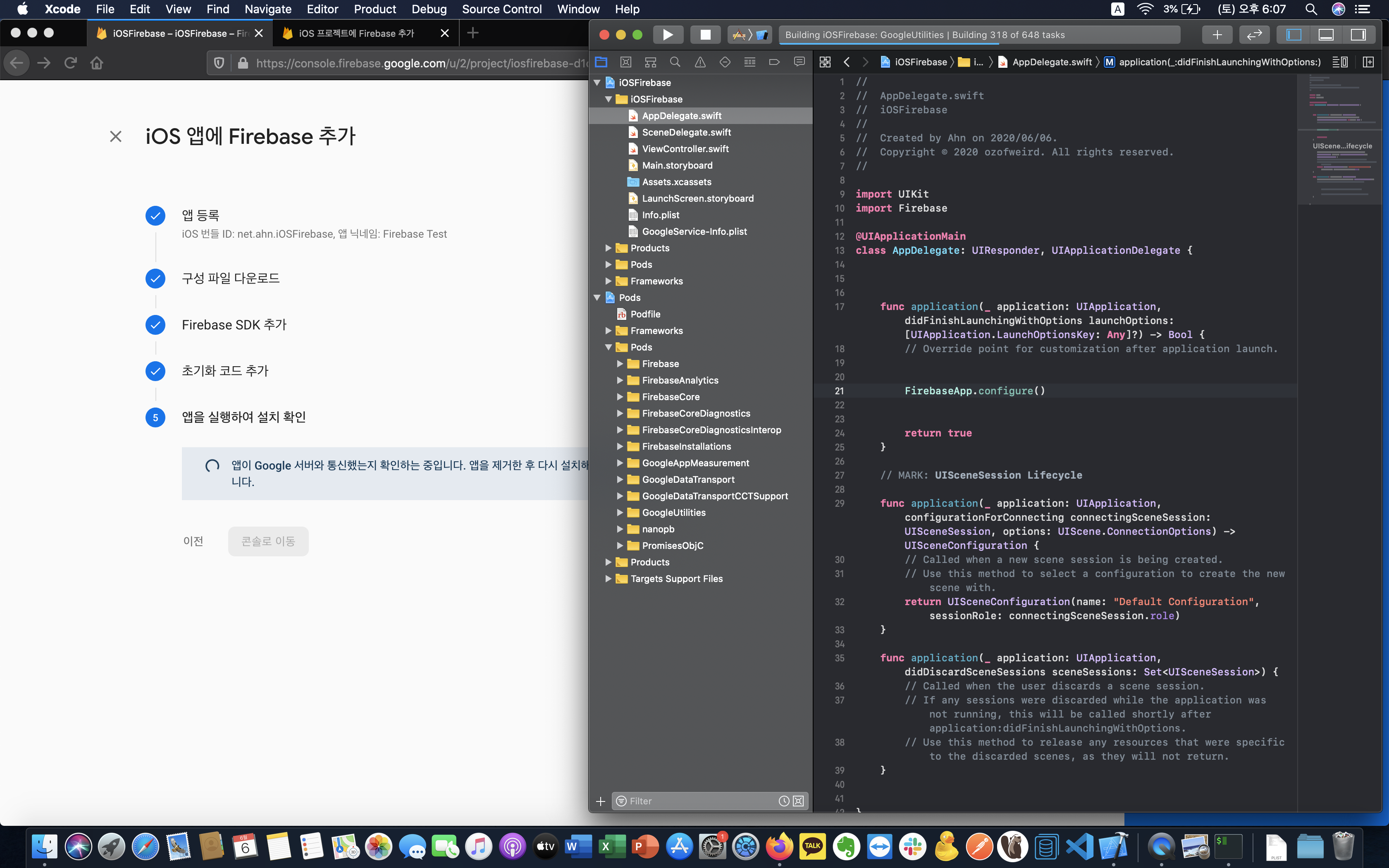Viewport: 1389px width, 868px height.
Task: Collapse the iOSFirebase group folder
Action: tap(609, 99)
